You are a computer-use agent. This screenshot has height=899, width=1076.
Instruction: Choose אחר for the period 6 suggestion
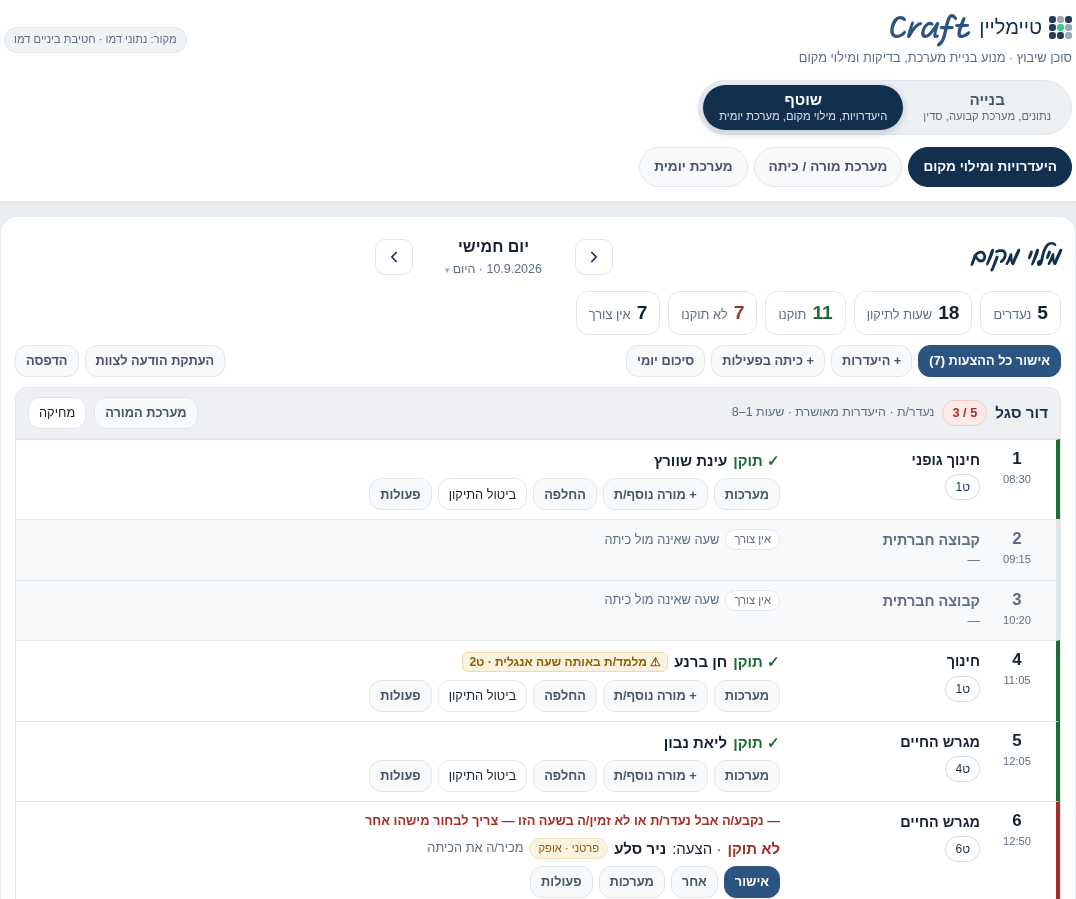click(x=694, y=882)
